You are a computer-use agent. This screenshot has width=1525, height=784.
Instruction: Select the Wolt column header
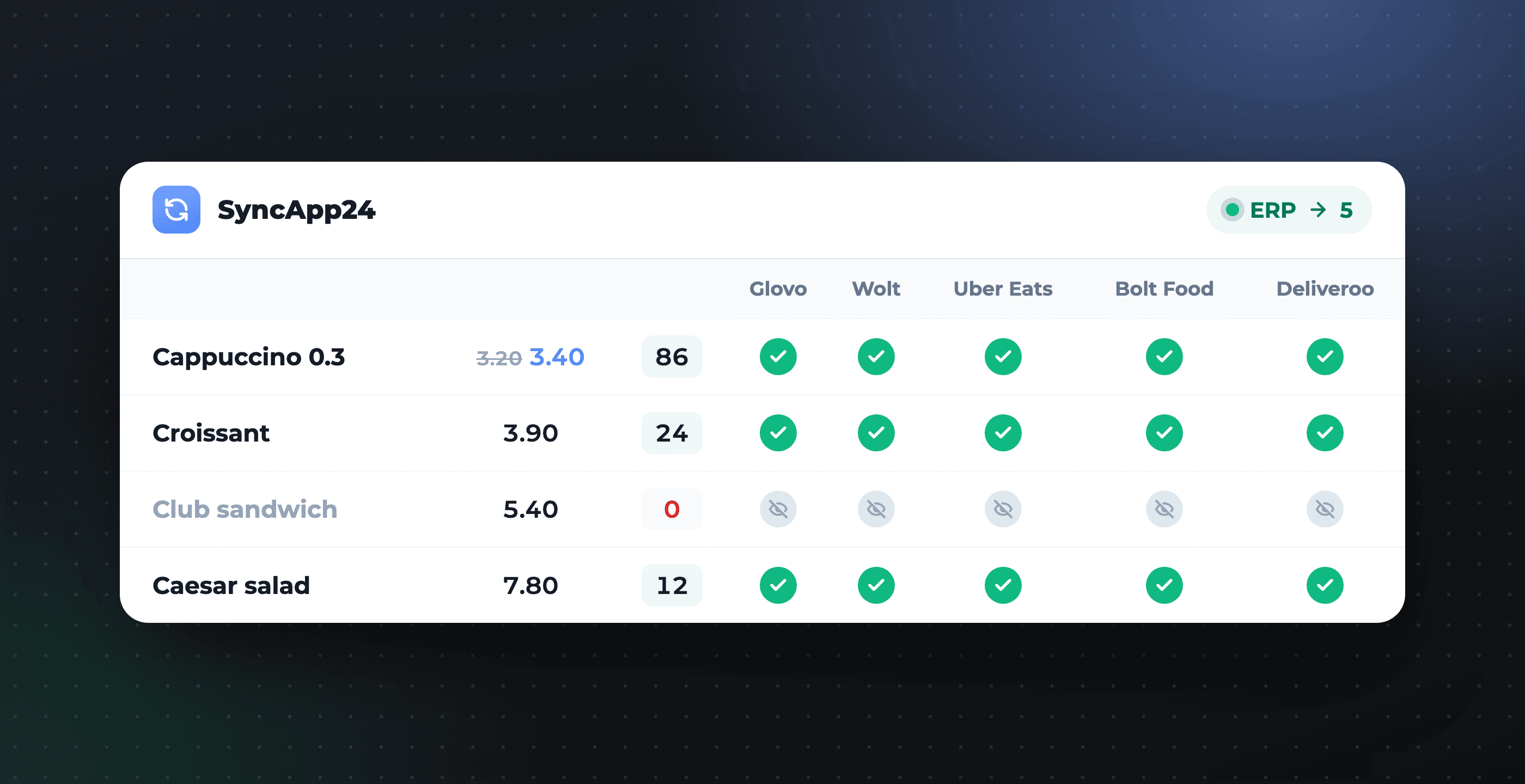point(876,289)
